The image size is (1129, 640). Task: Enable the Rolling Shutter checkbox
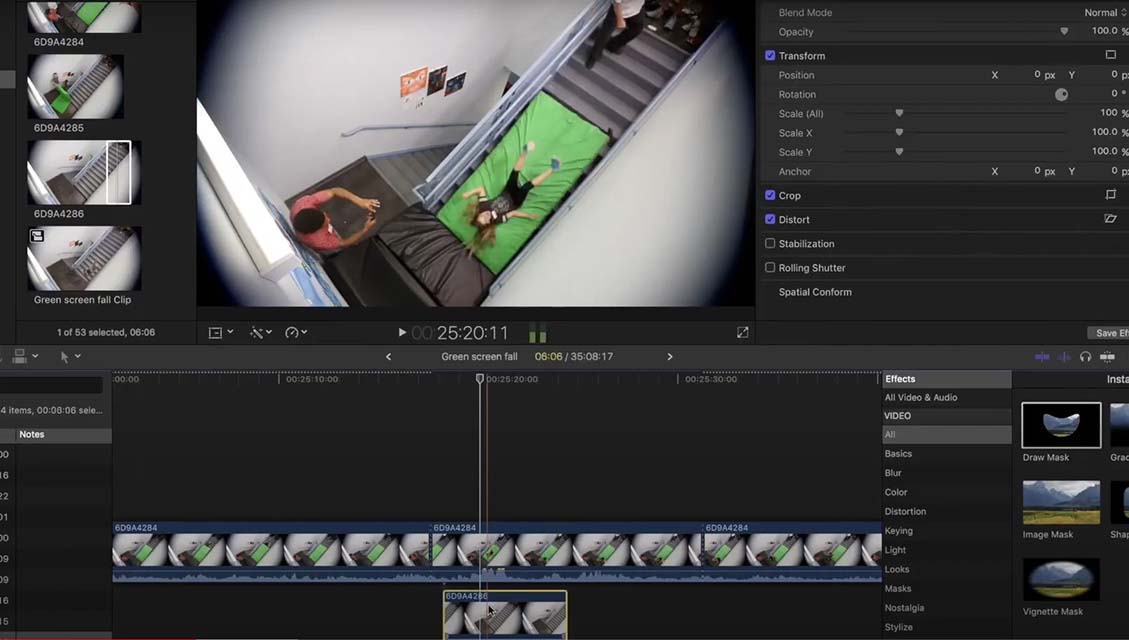click(770, 268)
